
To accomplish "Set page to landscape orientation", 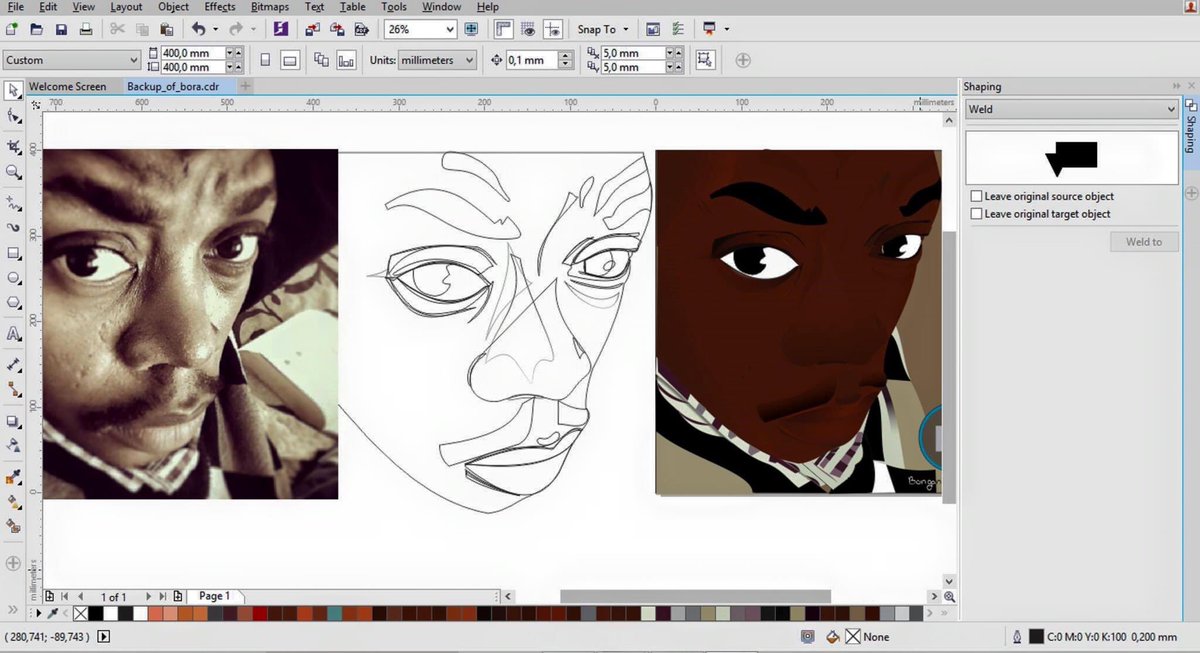I will click(x=289, y=60).
